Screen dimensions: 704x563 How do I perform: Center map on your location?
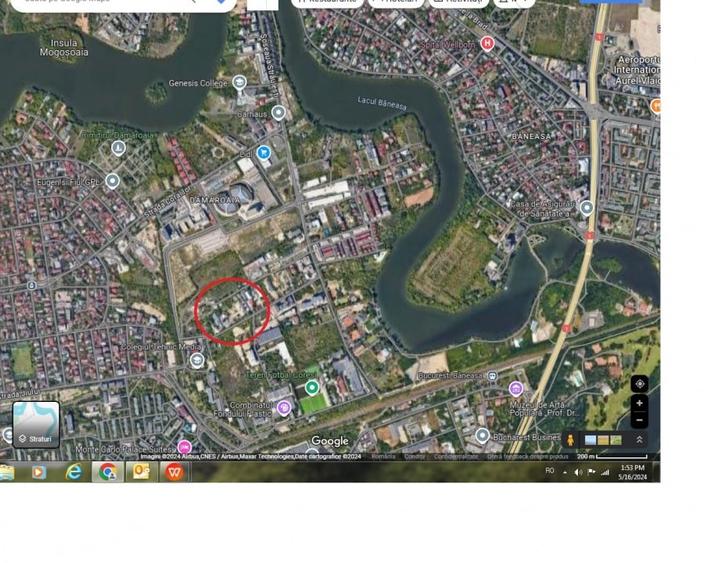(x=640, y=384)
